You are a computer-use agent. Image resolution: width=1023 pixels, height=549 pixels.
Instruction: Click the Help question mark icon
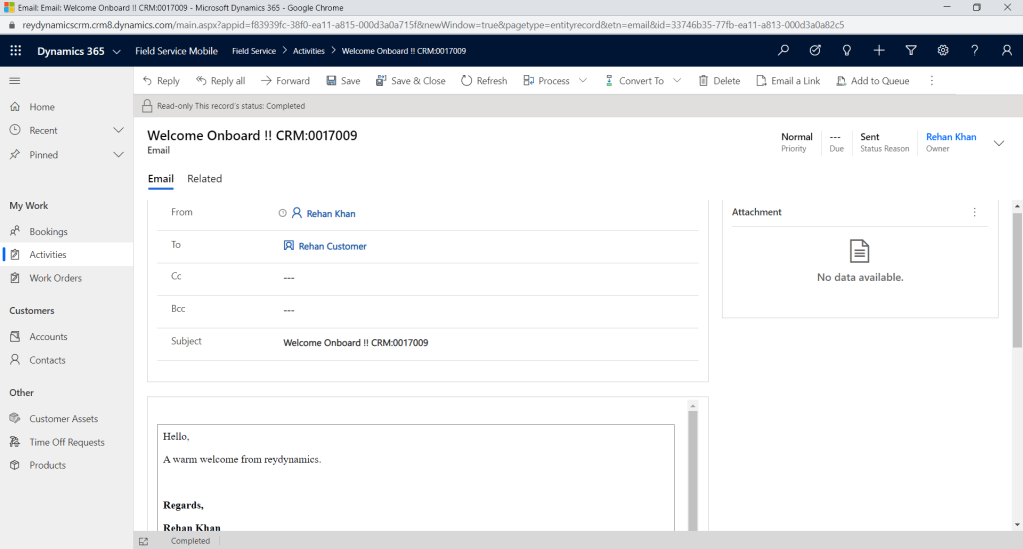pos(975,51)
